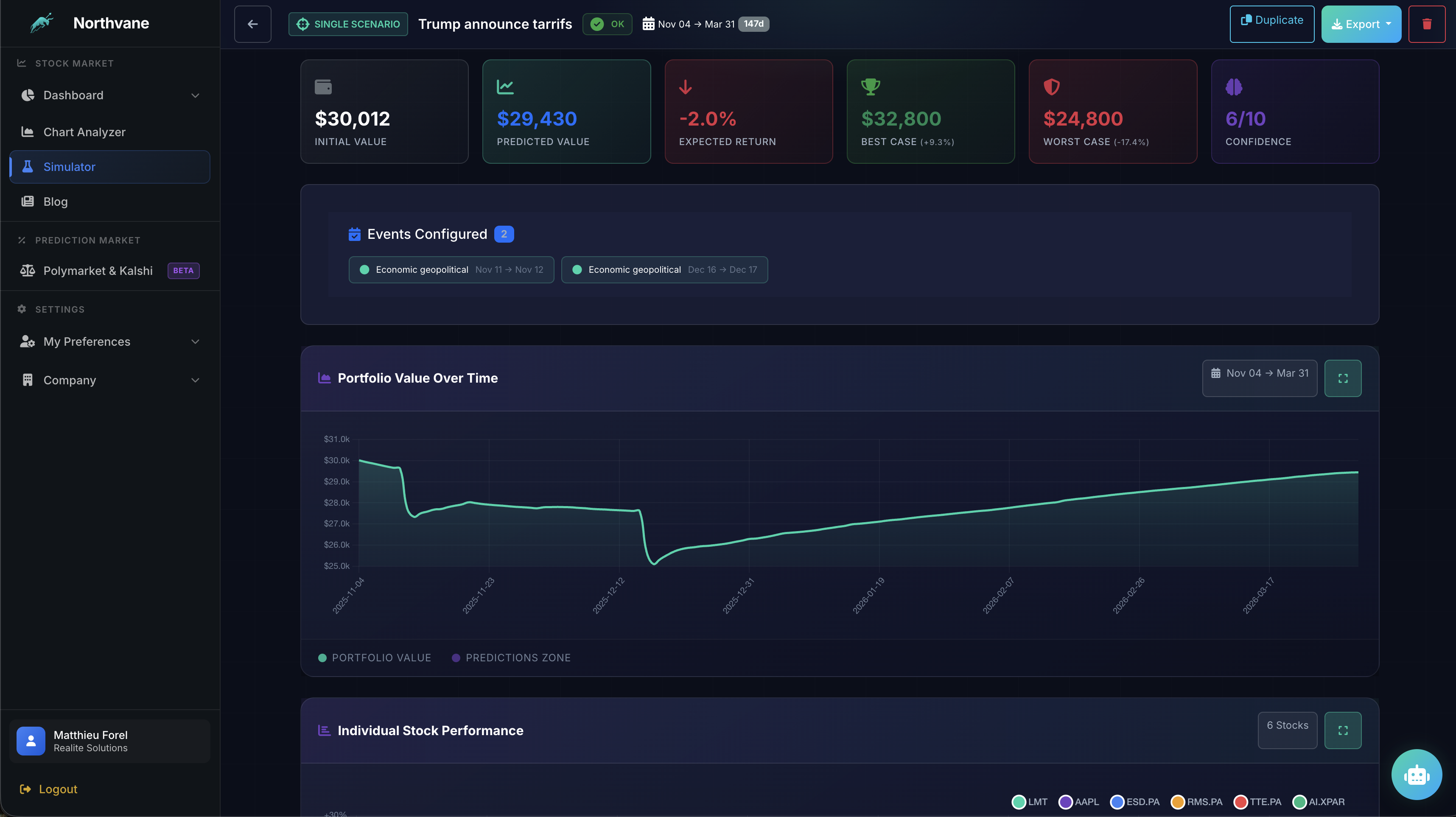Viewport: 1456px width, 817px height.
Task: Toggle Portfolio Value legend entry
Action: 375,658
